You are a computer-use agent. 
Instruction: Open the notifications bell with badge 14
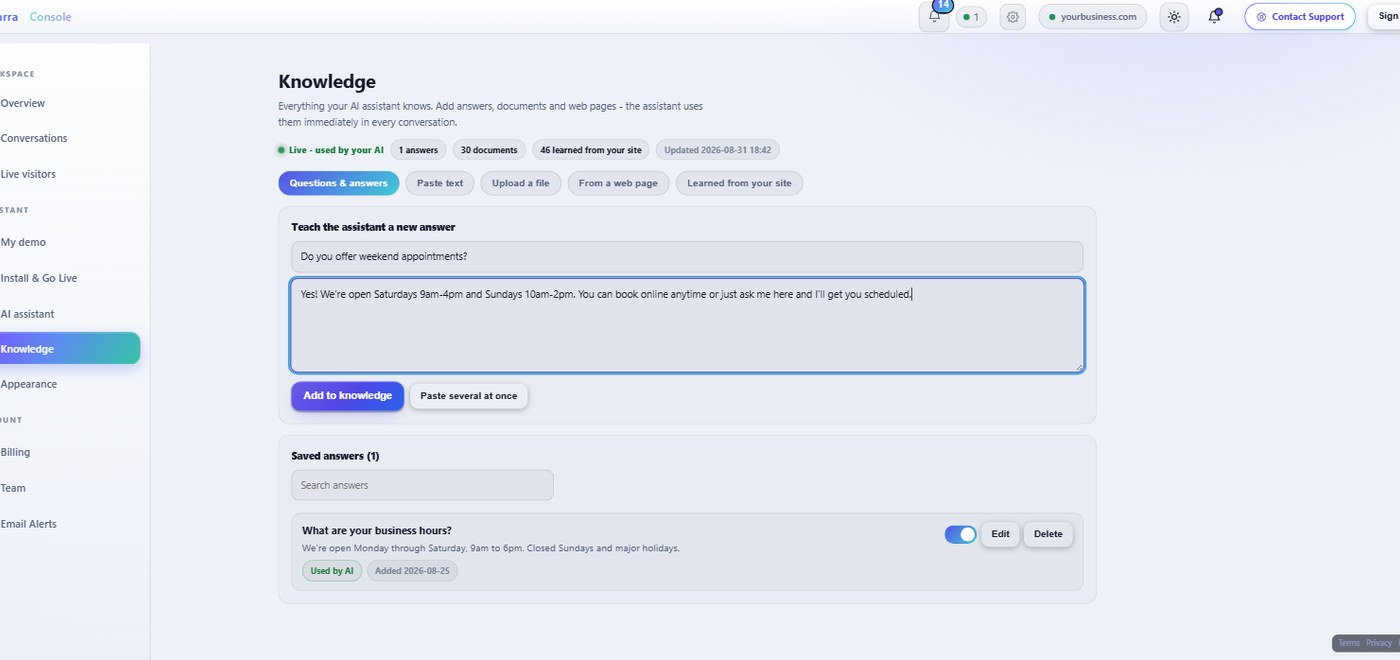pos(934,17)
